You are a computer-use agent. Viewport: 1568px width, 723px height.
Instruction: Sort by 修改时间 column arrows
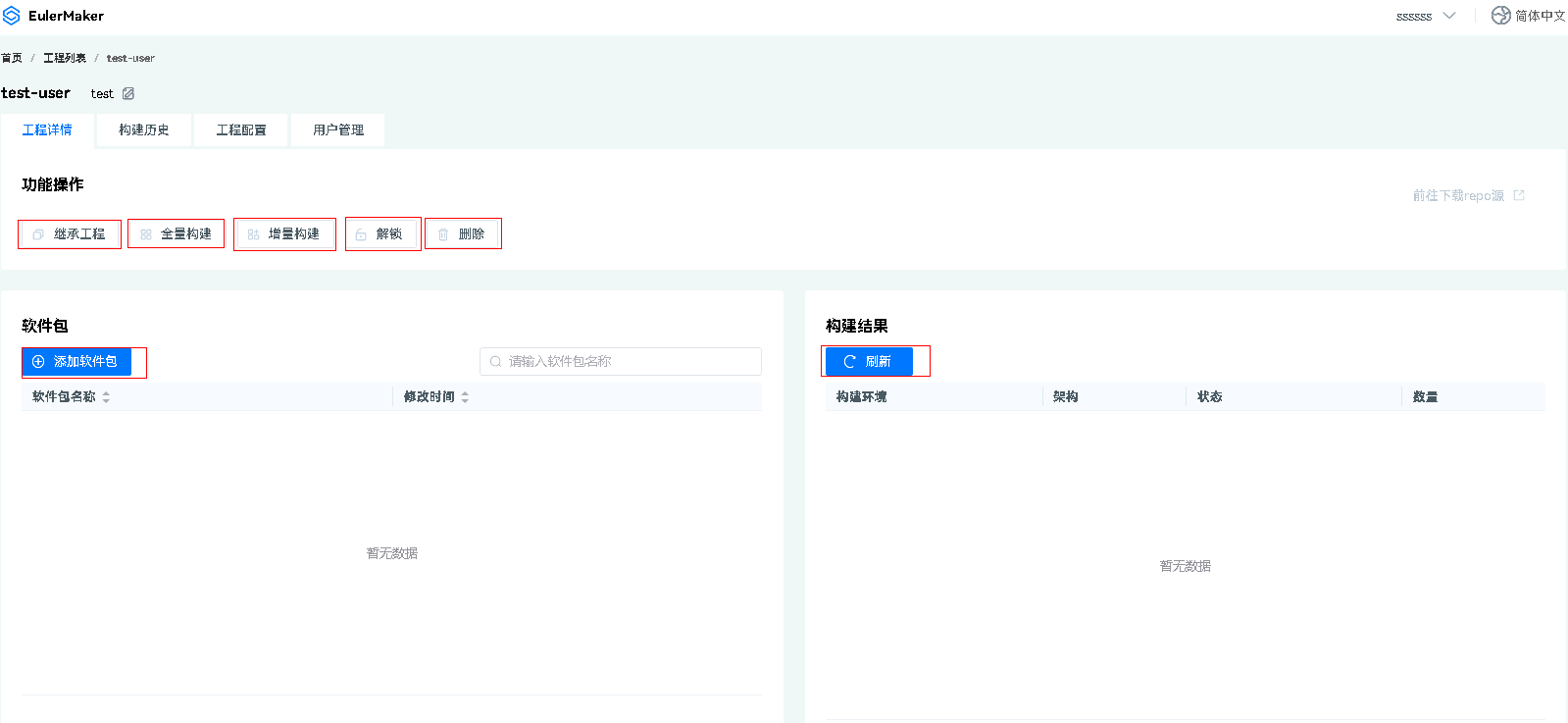[465, 397]
